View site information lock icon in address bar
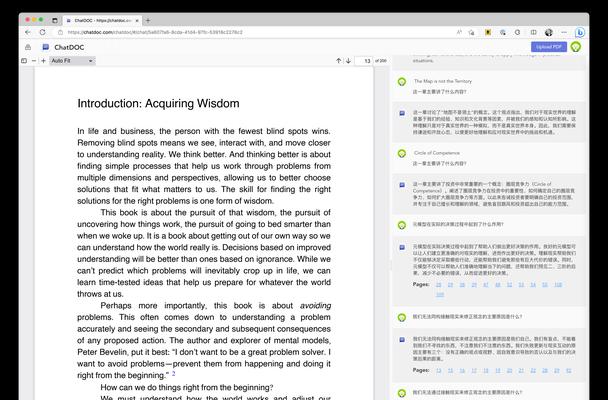The image size is (608, 400). click(60, 32)
